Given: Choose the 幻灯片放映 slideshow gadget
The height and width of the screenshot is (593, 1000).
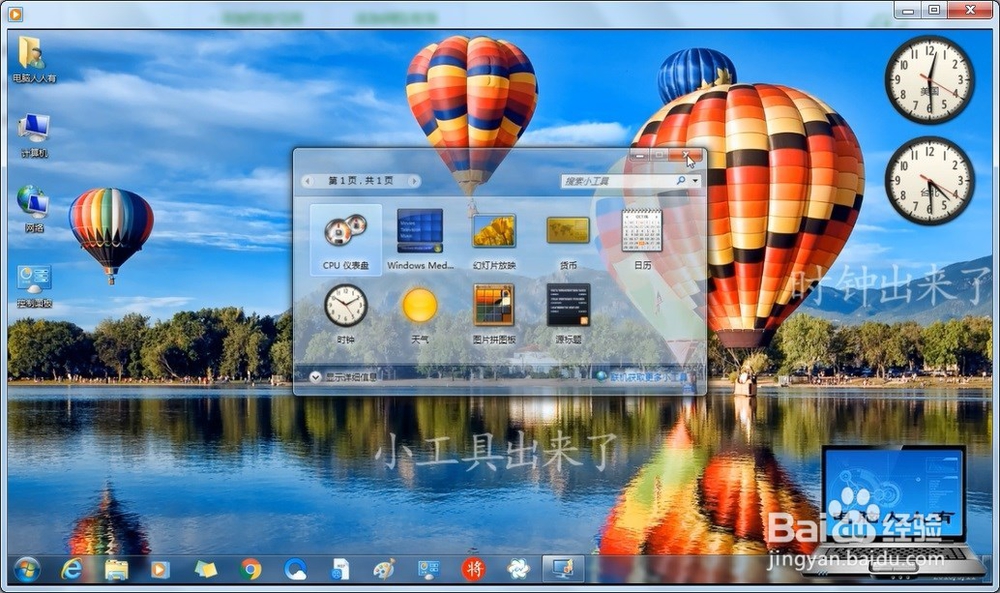Looking at the screenshot, I should [494, 240].
